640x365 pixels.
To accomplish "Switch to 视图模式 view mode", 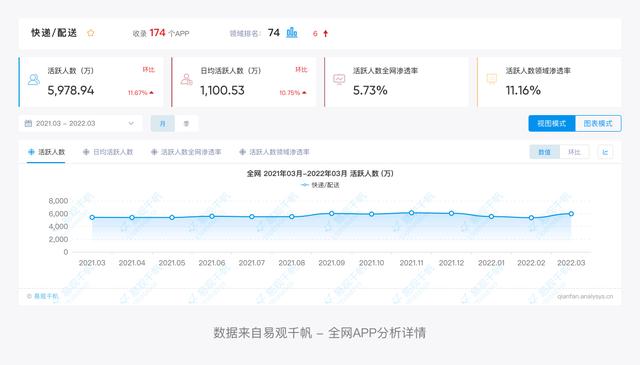I will pyautogui.click(x=551, y=123).
